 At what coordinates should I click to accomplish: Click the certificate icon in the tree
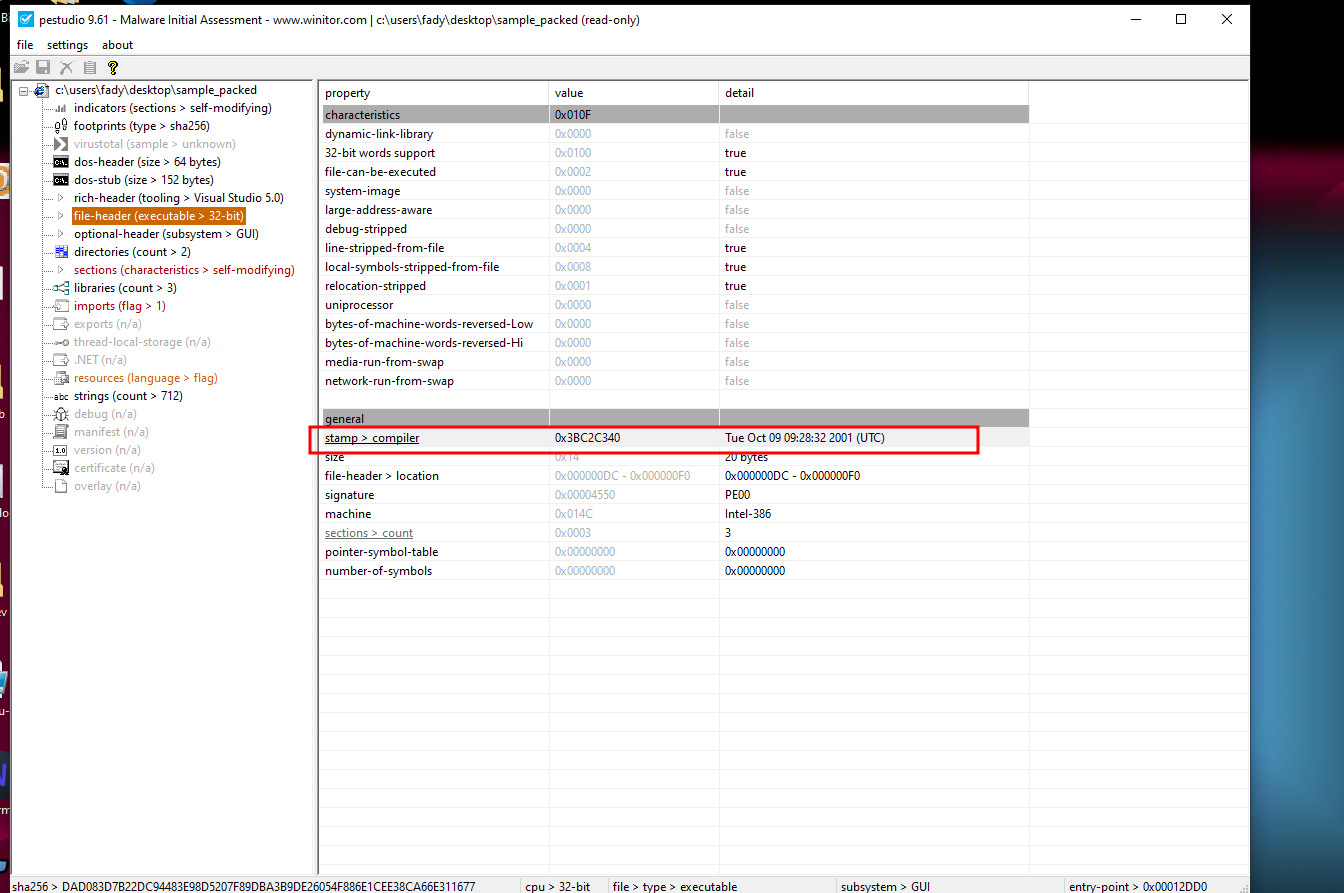61,468
